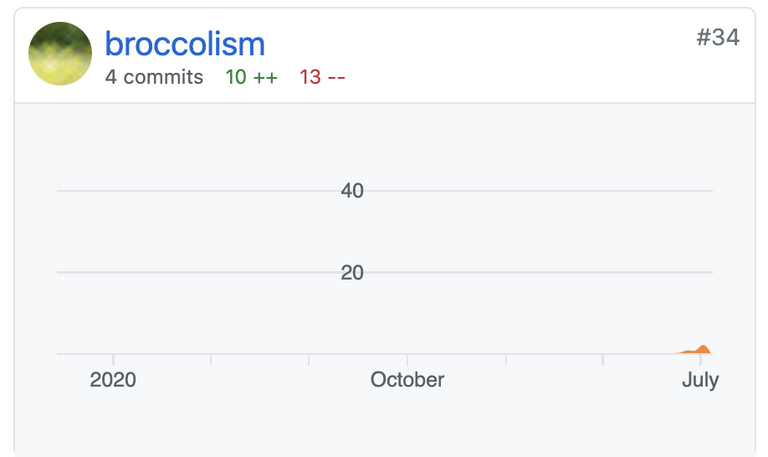
Task: Select the 40 y-axis gridline label
Action: click(x=352, y=191)
